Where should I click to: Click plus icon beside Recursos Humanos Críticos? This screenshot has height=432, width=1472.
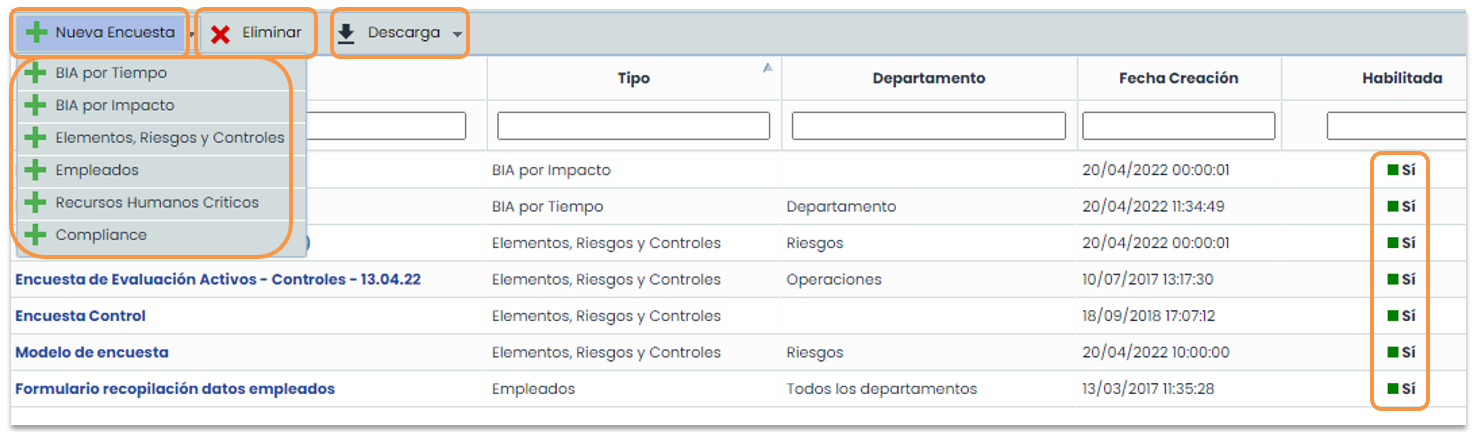(x=35, y=203)
